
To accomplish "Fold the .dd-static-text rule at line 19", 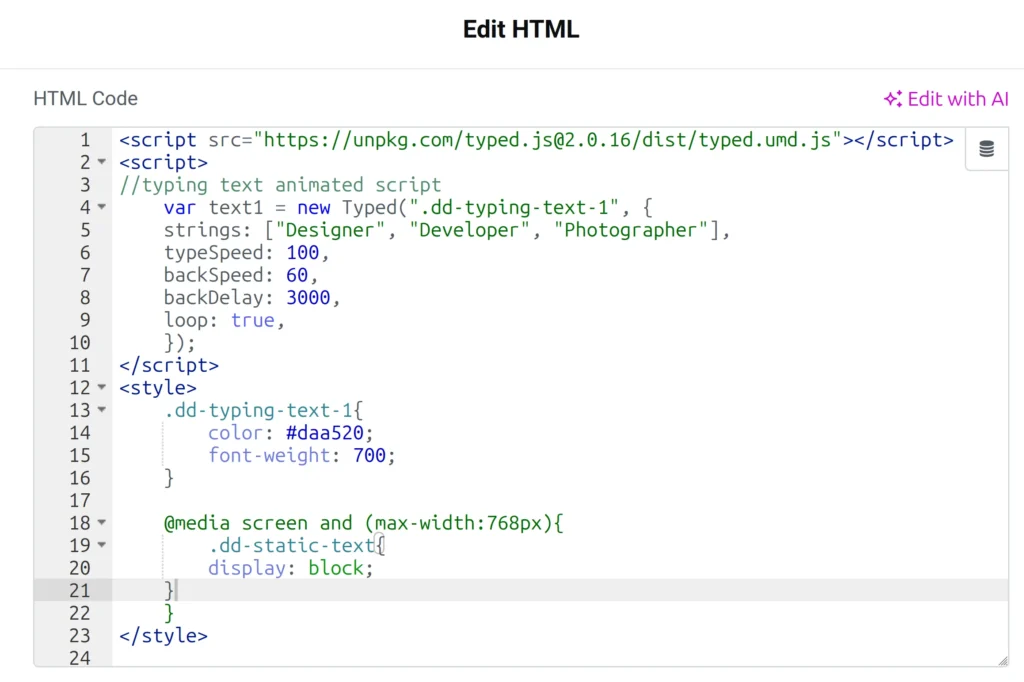I will click(x=102, y=544).
